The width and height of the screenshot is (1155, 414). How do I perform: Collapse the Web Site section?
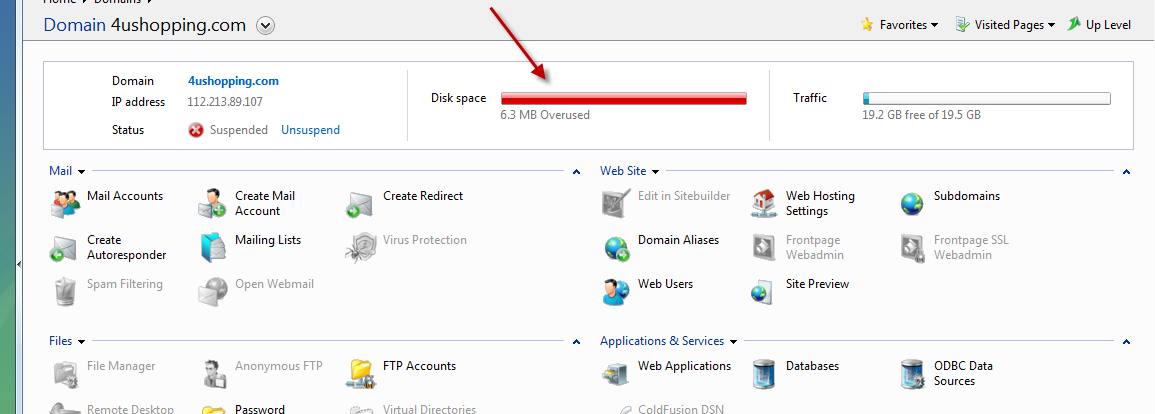coord(1126,172)
